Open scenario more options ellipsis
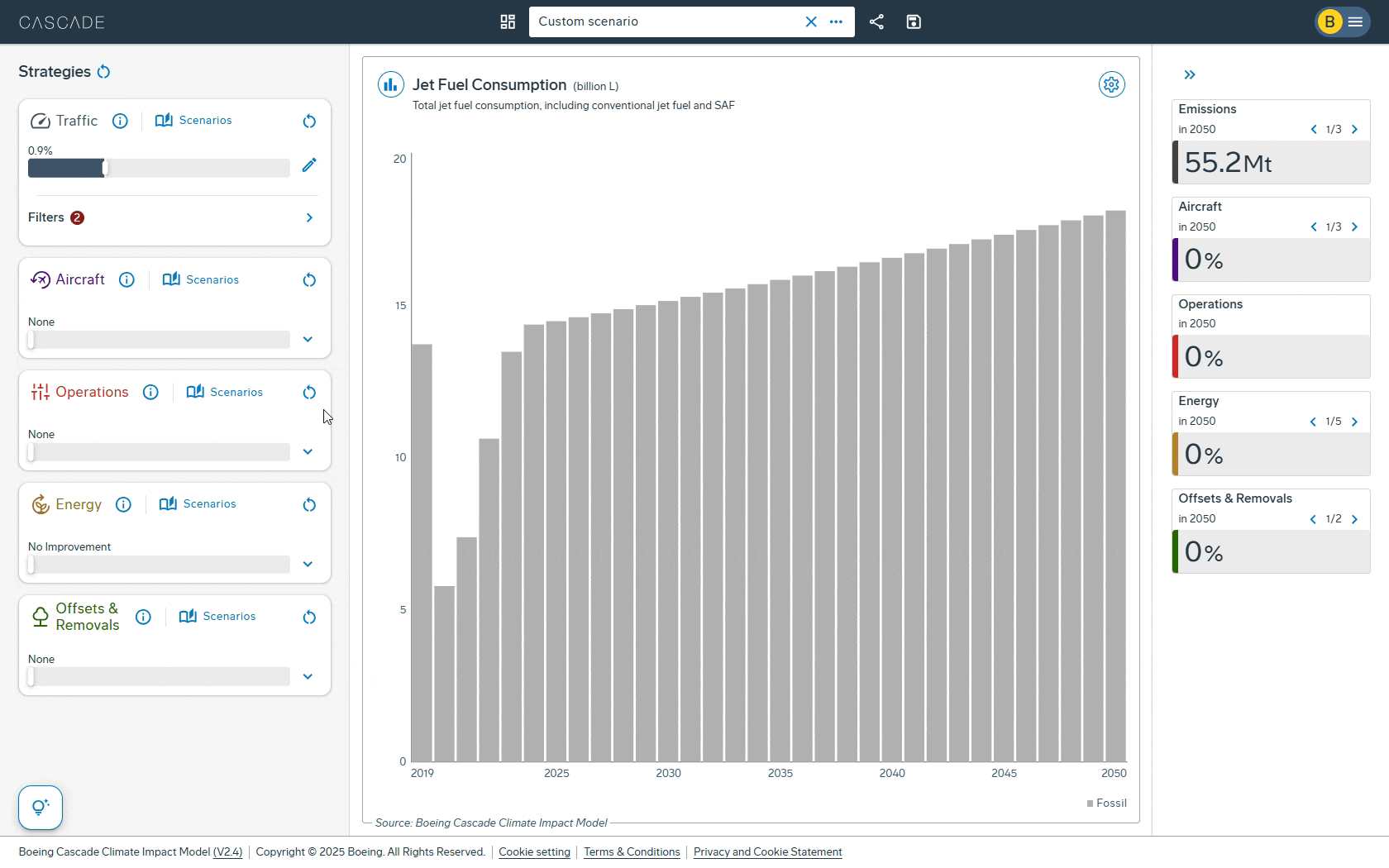Viewport: 1389px width, 868px height. 836,22
